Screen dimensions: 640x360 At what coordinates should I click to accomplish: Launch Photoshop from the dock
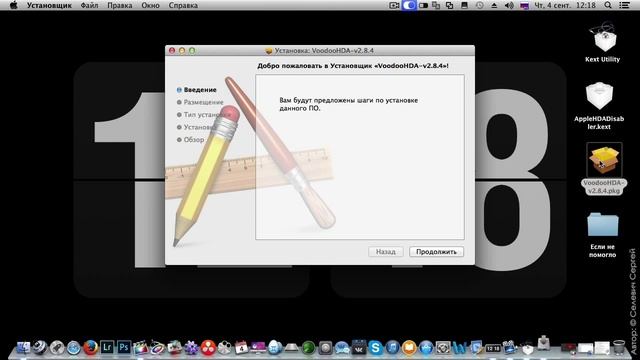click(x=124, y=347)
